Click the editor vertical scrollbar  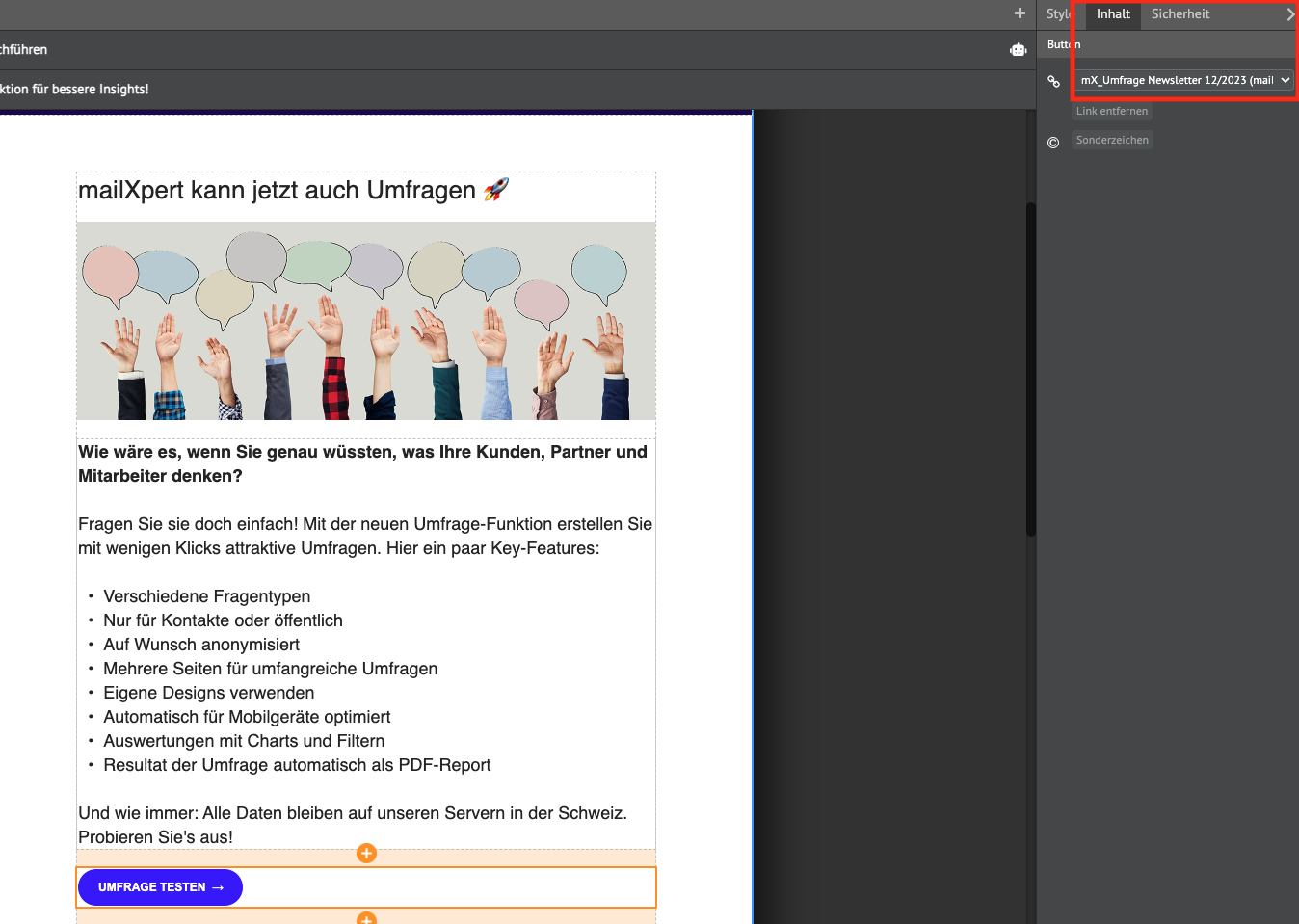(x=1030, y=369)
